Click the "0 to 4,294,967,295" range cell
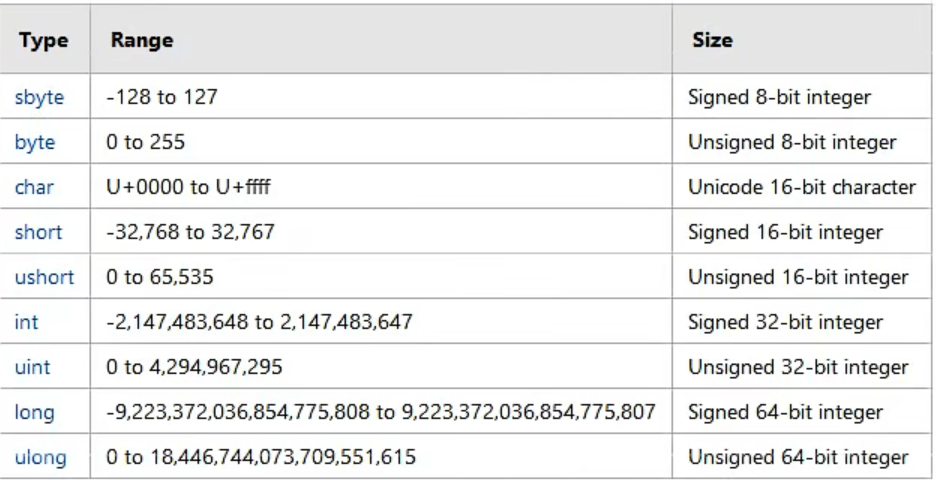Screen dimensions: 936x480 coord(194,368)
